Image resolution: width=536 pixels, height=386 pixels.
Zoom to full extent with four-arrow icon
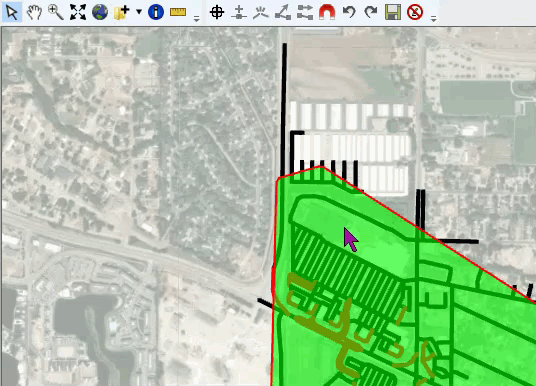coord(78,12)
